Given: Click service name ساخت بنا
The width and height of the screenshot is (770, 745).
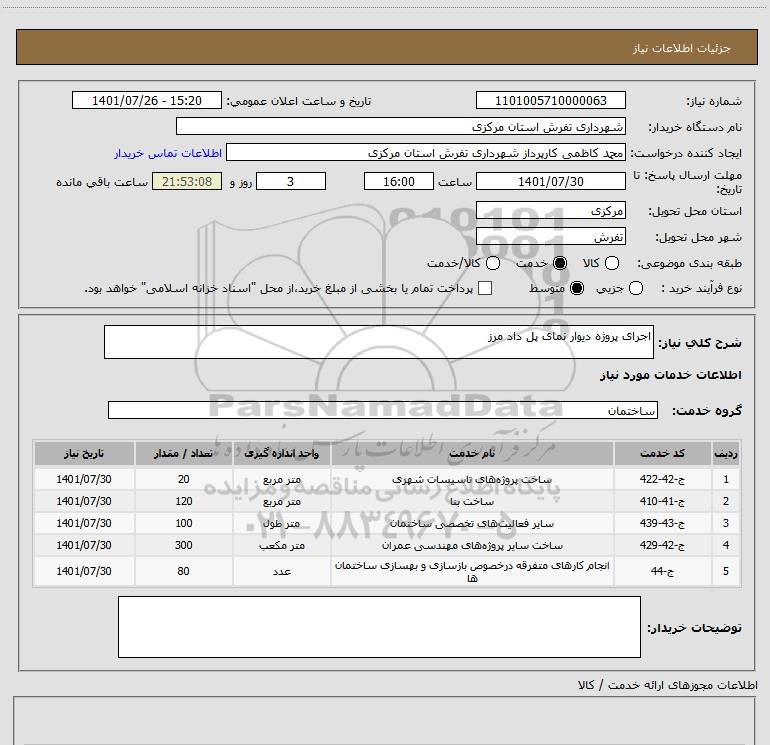Looking at the screenshot, I should click(x=472, y=501).
